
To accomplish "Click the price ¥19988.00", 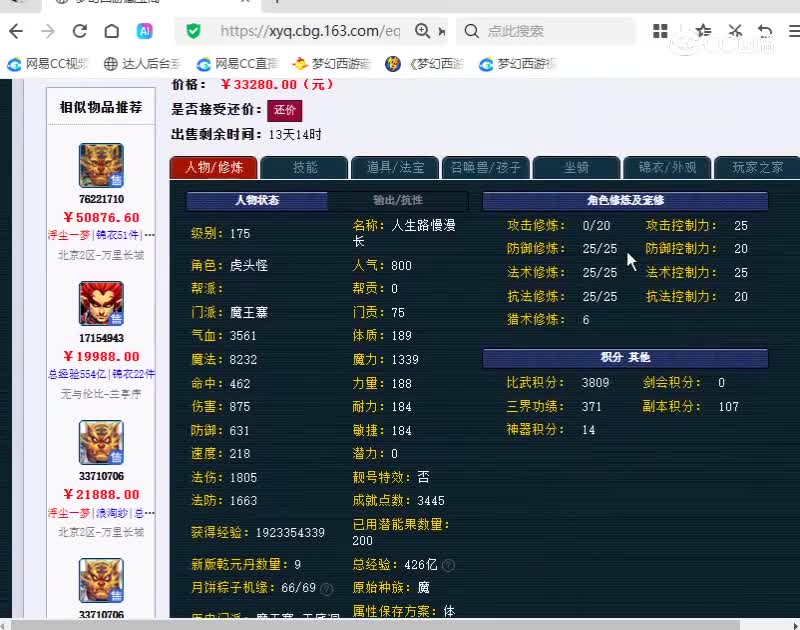I will [101, 357].
